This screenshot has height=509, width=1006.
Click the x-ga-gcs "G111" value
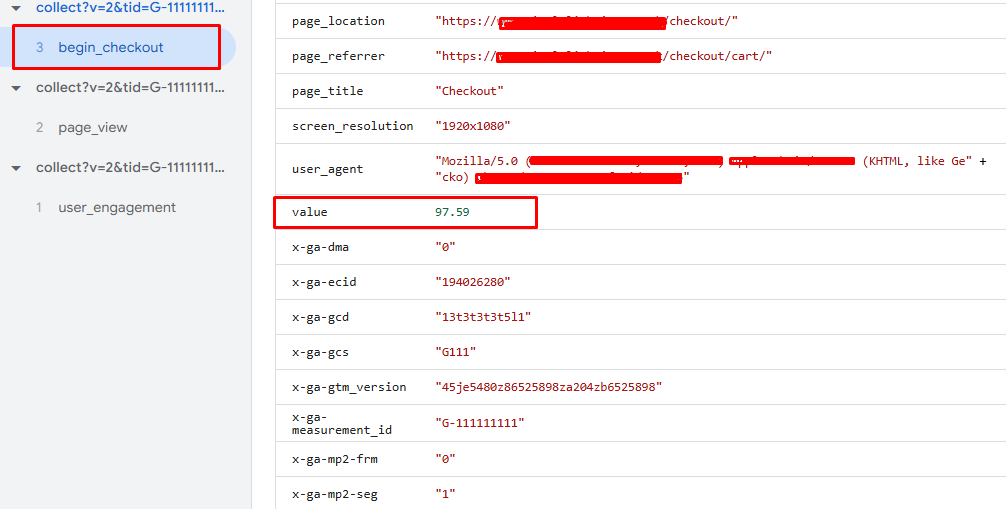[456, 352]
